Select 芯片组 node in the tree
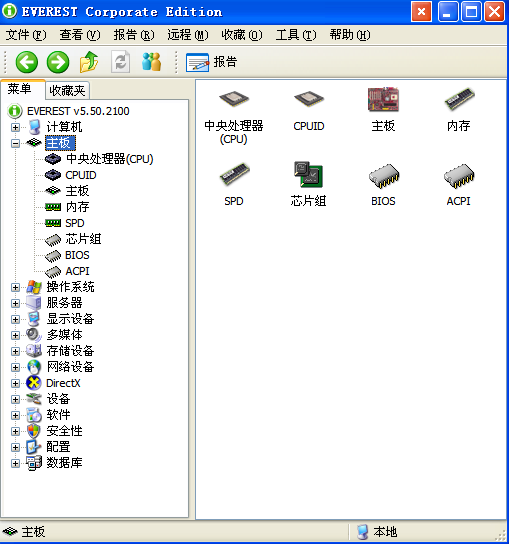The width and height of the screenshot is (509, 544). click(83, 239)
